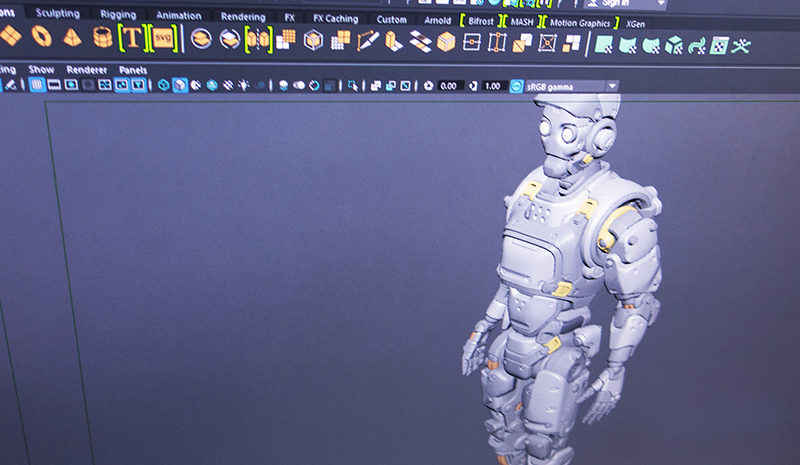Click the Smooth mesh shelf icon
The width and height of the screenshot is (800, 465).
(x=286, y=40)
